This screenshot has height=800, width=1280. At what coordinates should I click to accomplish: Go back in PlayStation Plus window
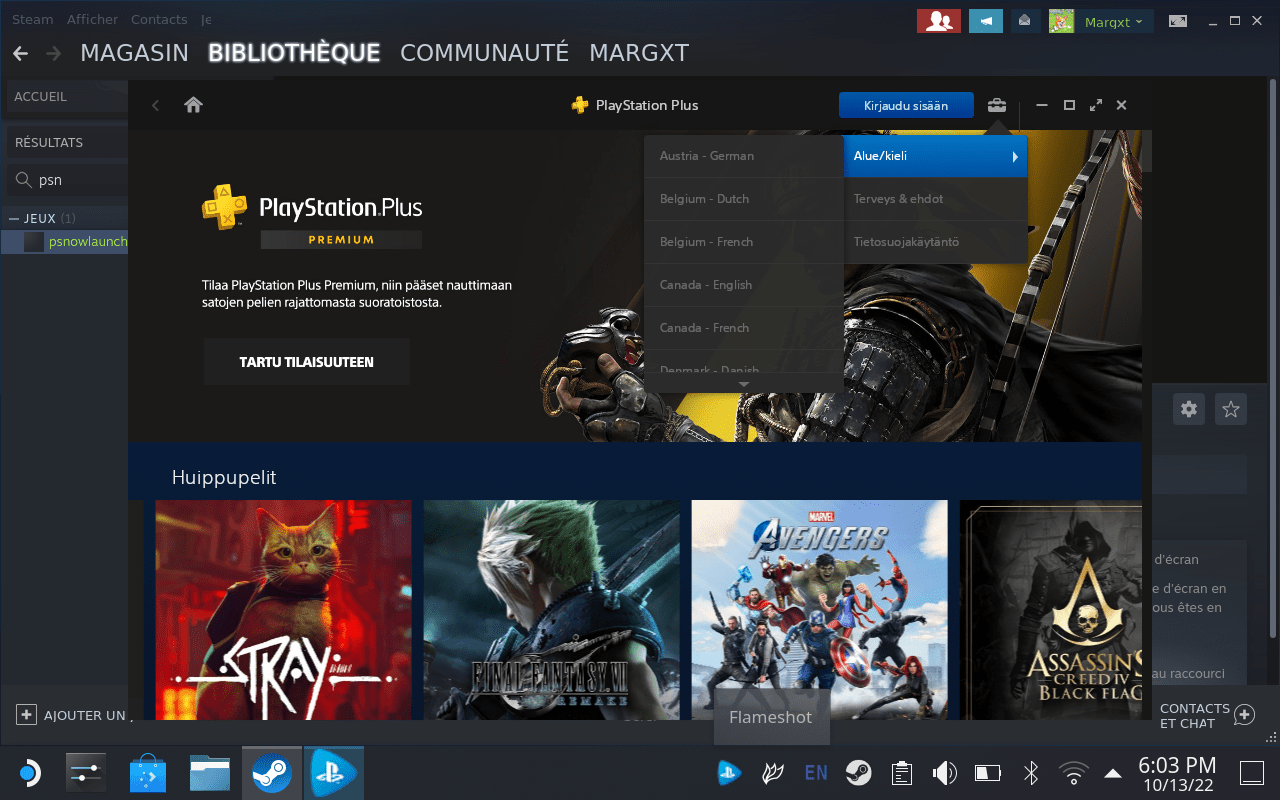pyautogui.click(x=155, y=105)
